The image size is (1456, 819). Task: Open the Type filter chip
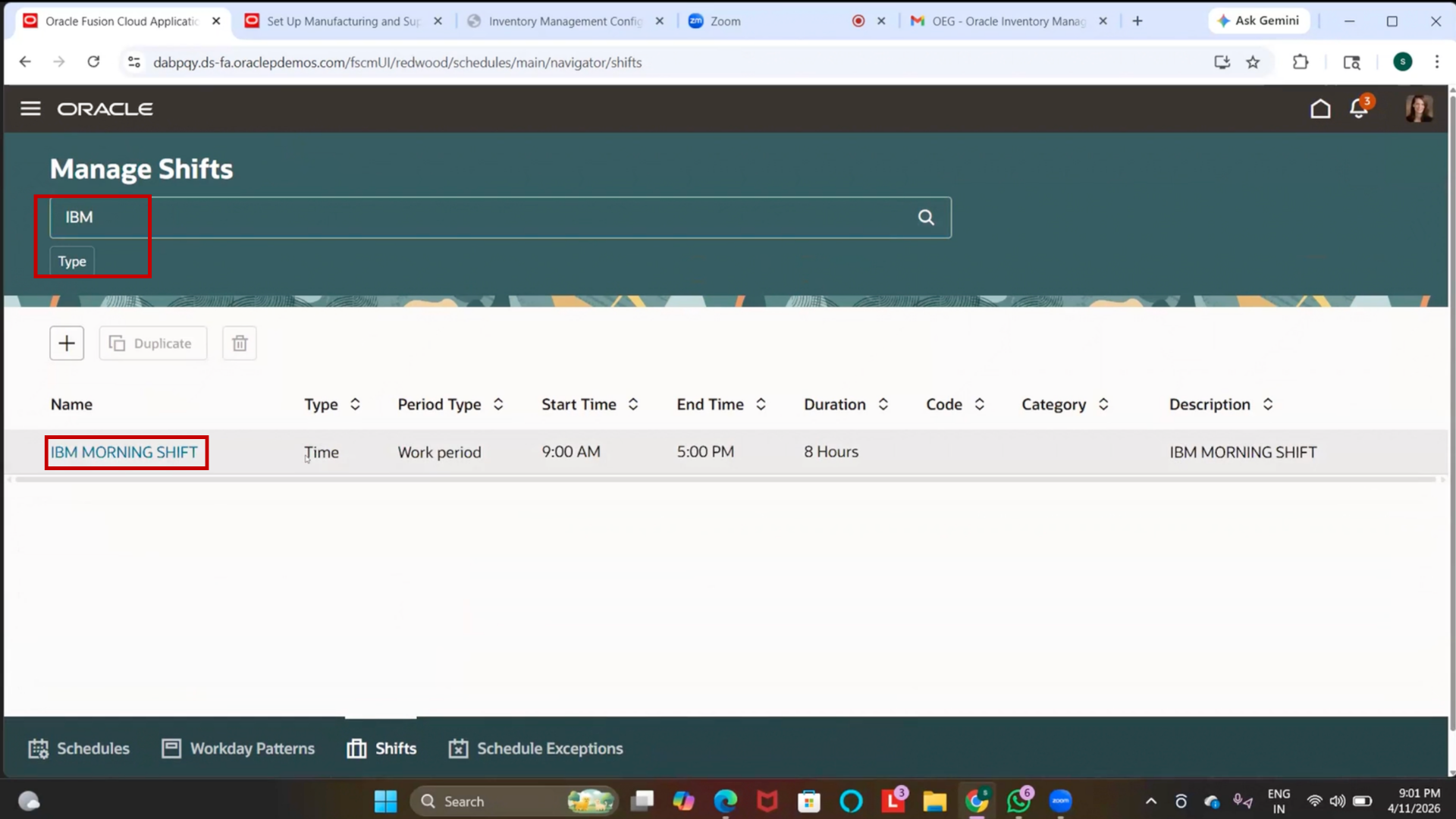[x=72, y=262]
